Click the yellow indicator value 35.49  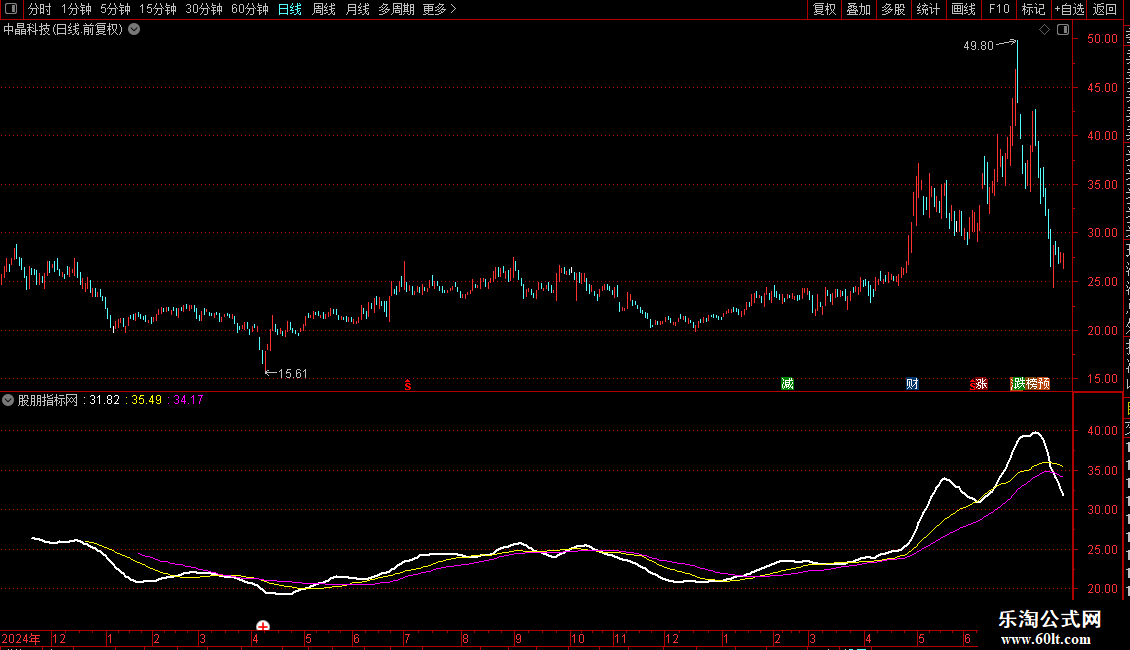click(146, 400)
